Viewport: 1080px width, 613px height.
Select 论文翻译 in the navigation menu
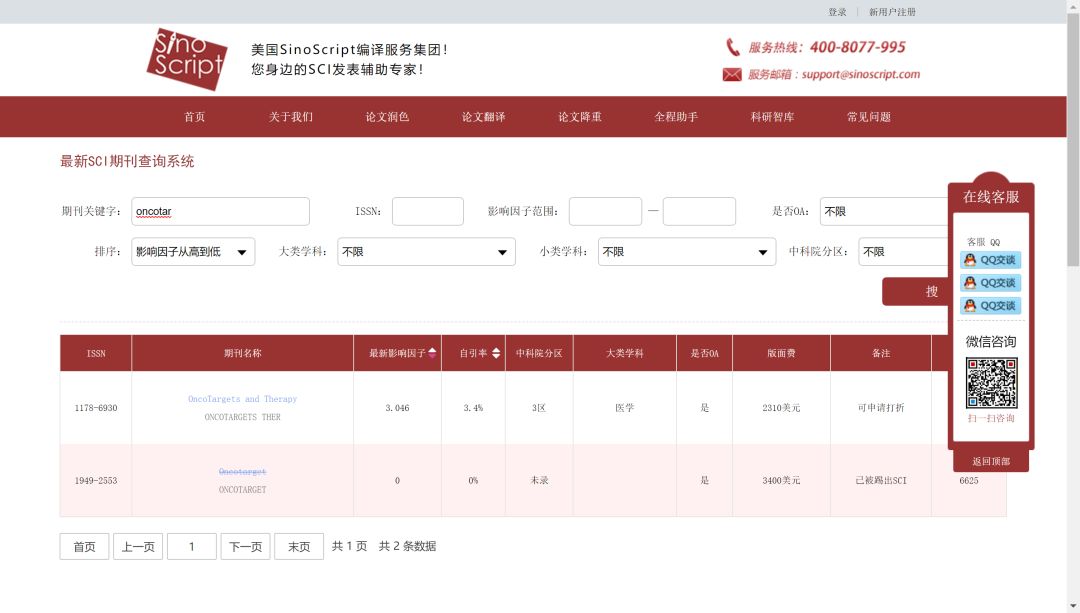point(482,116)
